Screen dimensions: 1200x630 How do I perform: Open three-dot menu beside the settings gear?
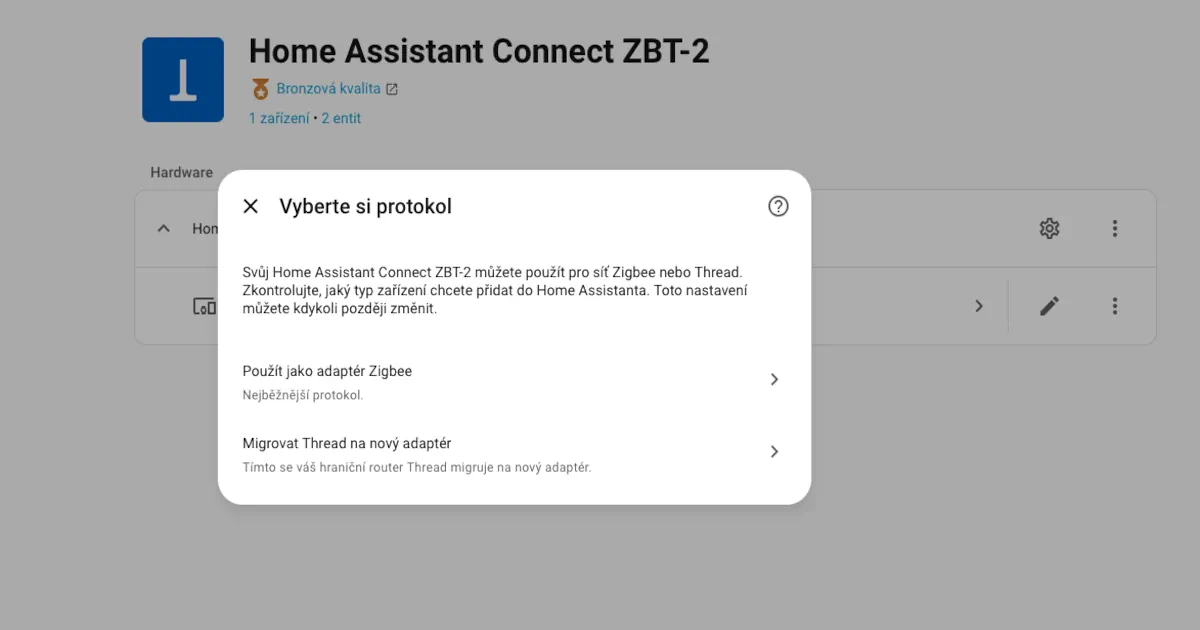1115,229
